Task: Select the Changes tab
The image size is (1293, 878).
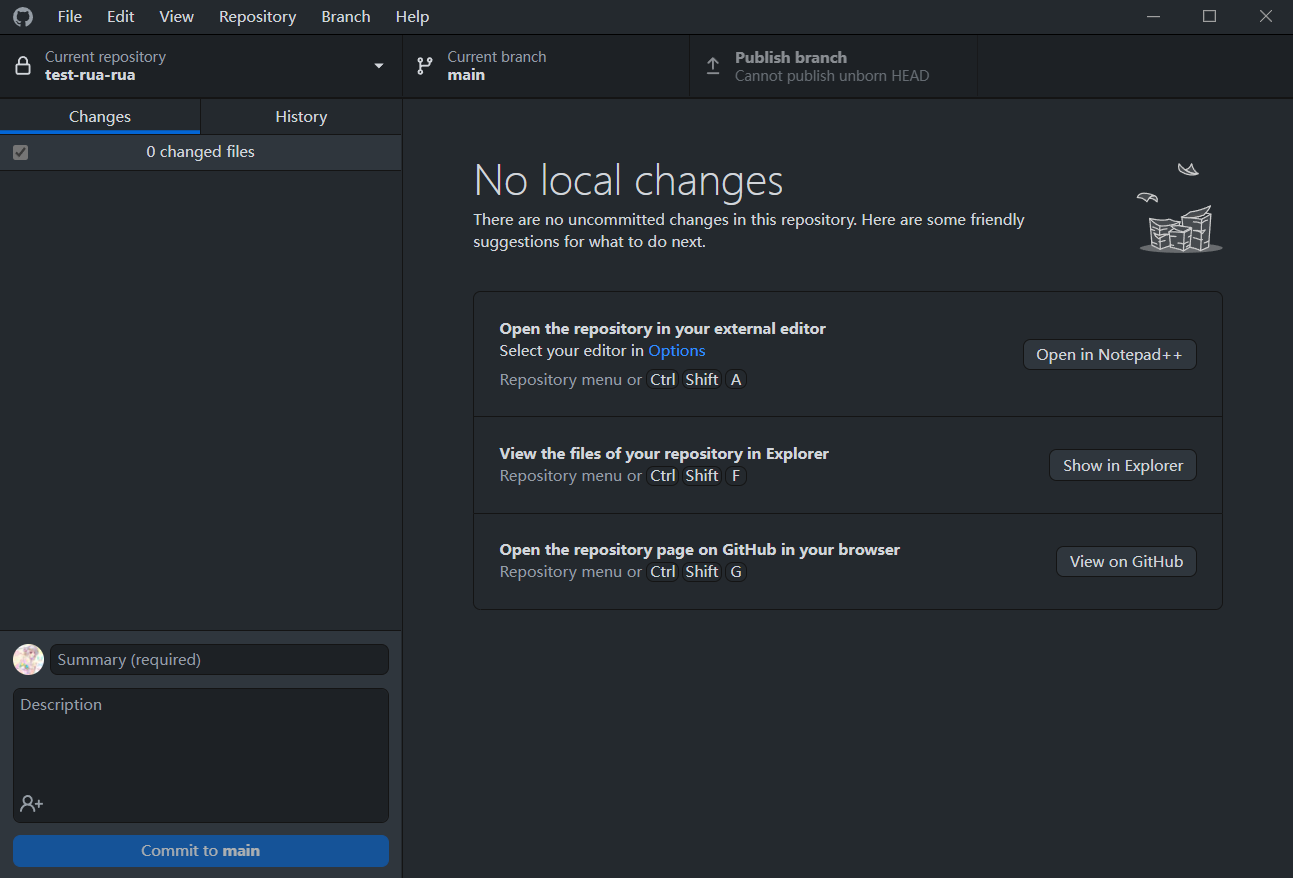Action: pyautogui.click(x=100, y=117)
